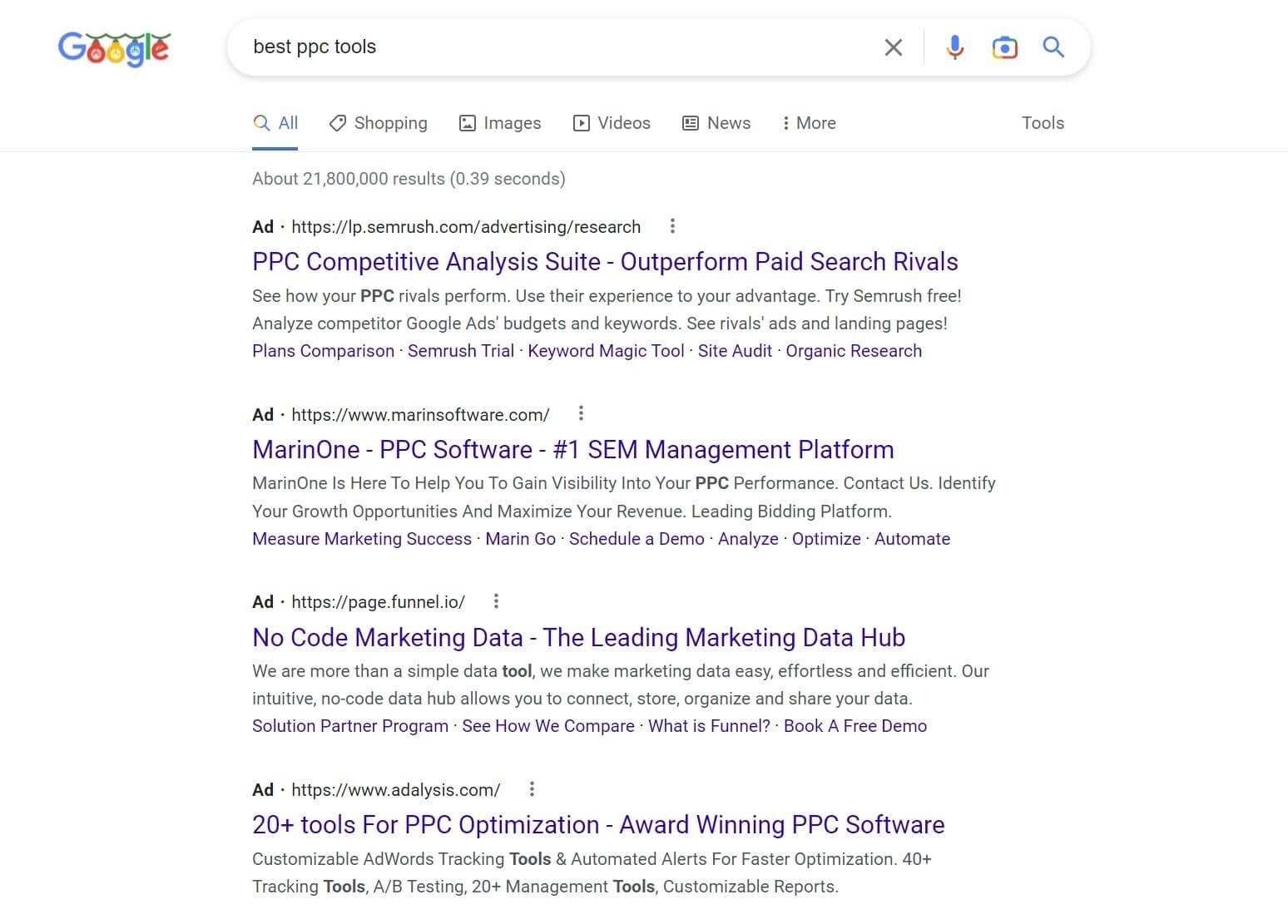
Task: Open 'MarinOne - PPC Software' ad headline
Action: (573, 450)
